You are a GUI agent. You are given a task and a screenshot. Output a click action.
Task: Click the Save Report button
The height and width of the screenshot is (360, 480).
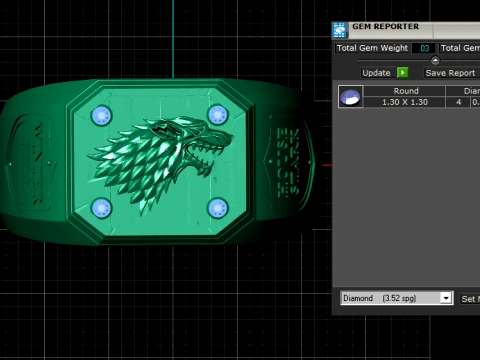(x=450, y=73)
